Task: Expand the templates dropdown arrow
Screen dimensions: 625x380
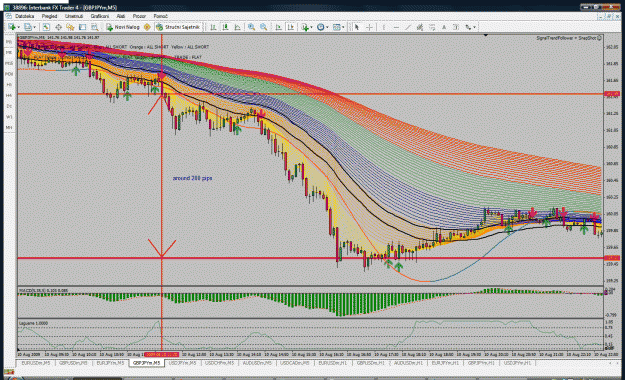Action: [343, 28]
